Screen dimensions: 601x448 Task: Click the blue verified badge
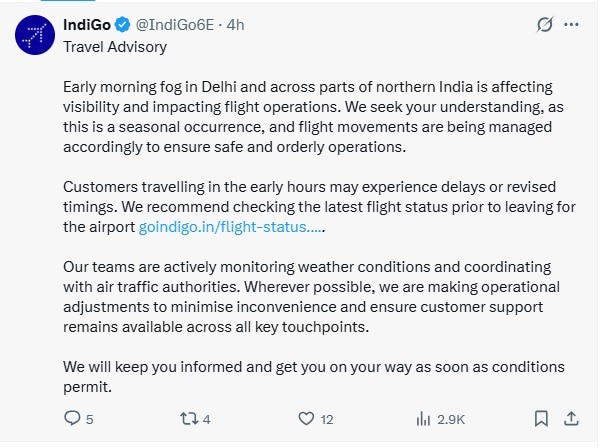point(122,24)
